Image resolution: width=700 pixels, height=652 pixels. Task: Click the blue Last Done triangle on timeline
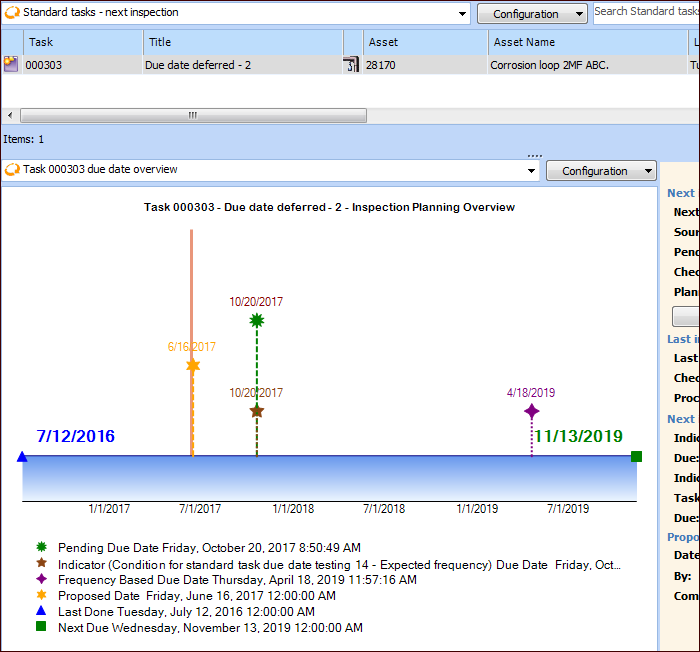pos(22,457)
